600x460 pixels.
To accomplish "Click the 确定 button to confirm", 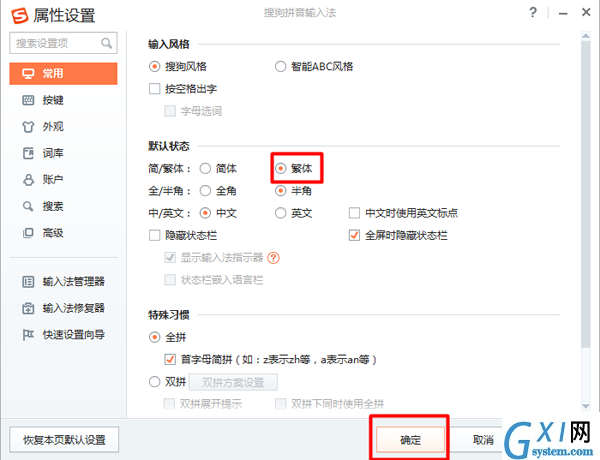I will [410, 440].
